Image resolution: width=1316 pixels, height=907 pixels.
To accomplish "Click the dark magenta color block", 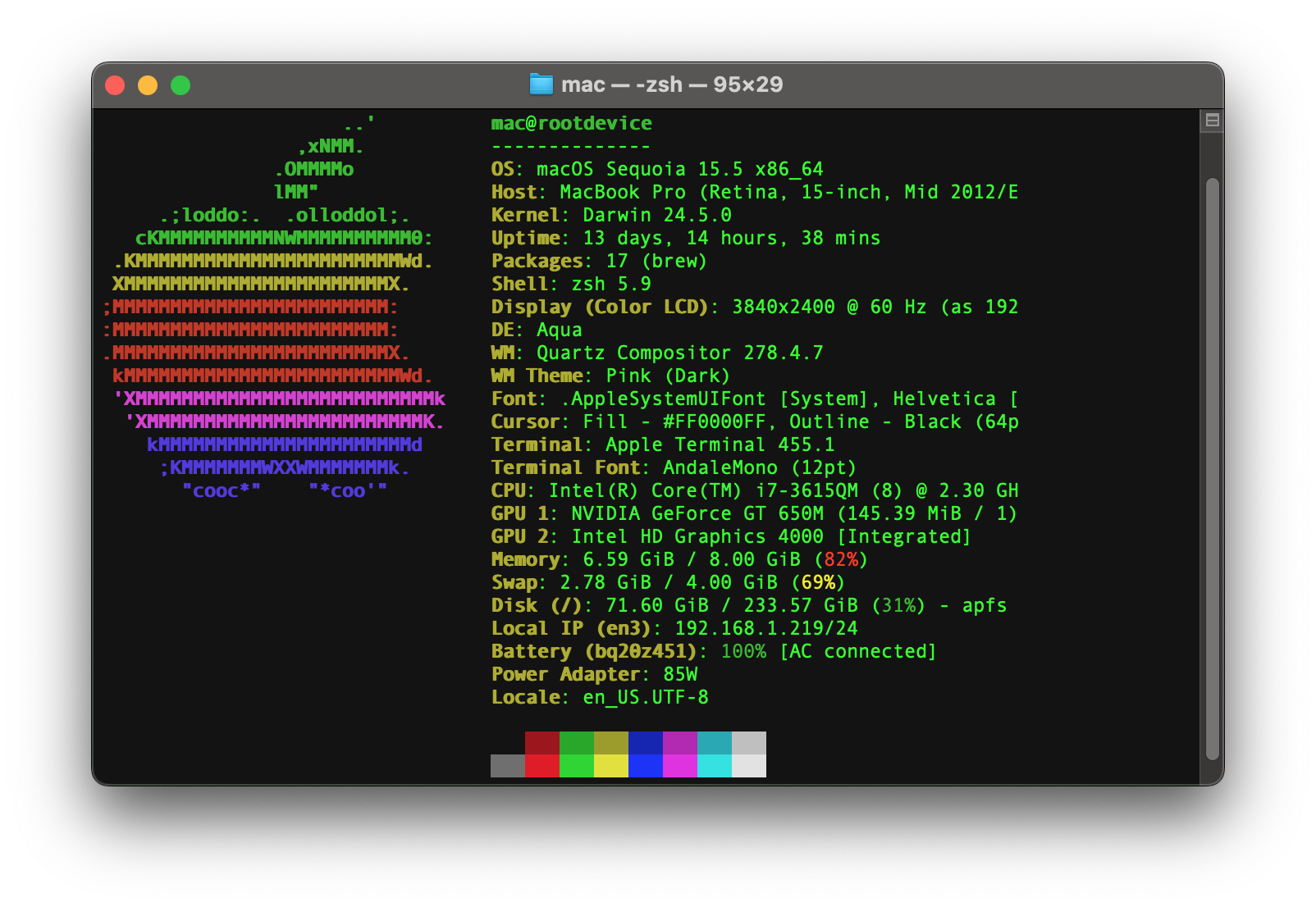I will pyautogui.click(x=680, y=743).
